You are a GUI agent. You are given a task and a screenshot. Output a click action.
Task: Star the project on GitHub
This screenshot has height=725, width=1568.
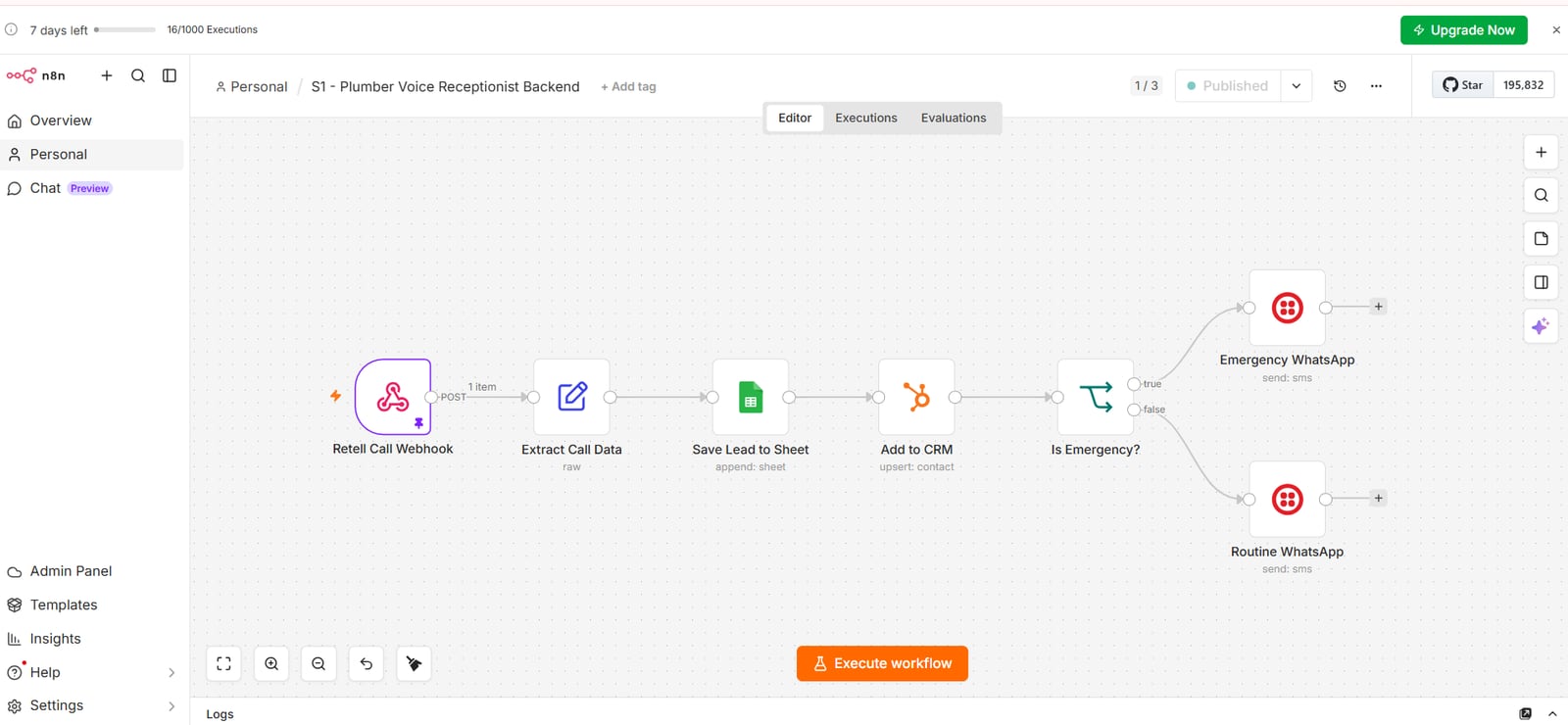tap(1462, 85)
